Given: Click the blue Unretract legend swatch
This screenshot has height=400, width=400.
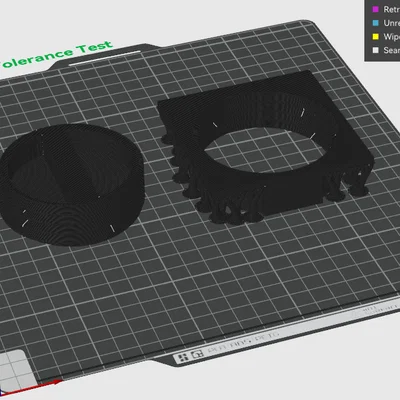Looking at the screenshot, I should [x=376, y=23].
